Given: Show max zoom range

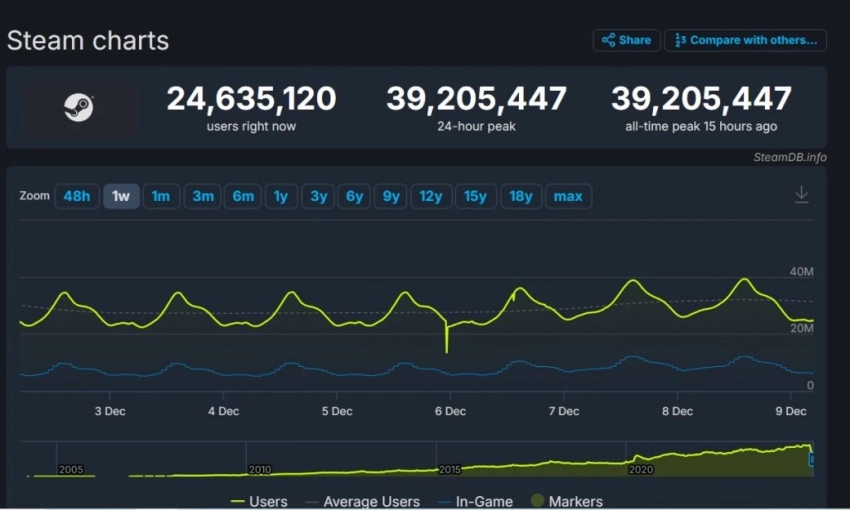Looking at the screenshot, I should click(x=568, y=196).
